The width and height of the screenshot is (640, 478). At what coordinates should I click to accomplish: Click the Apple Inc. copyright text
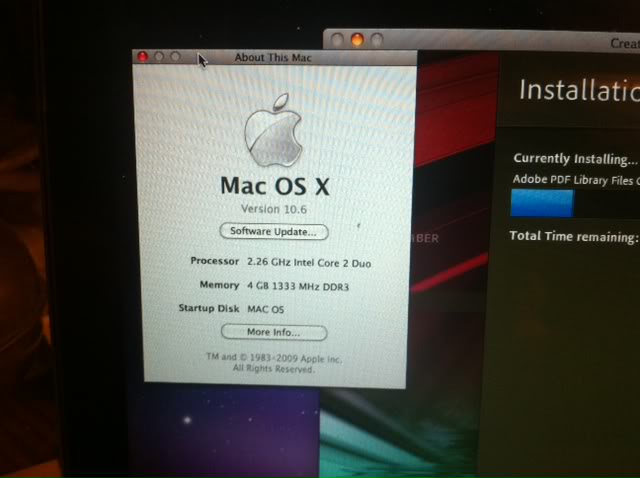274,363
